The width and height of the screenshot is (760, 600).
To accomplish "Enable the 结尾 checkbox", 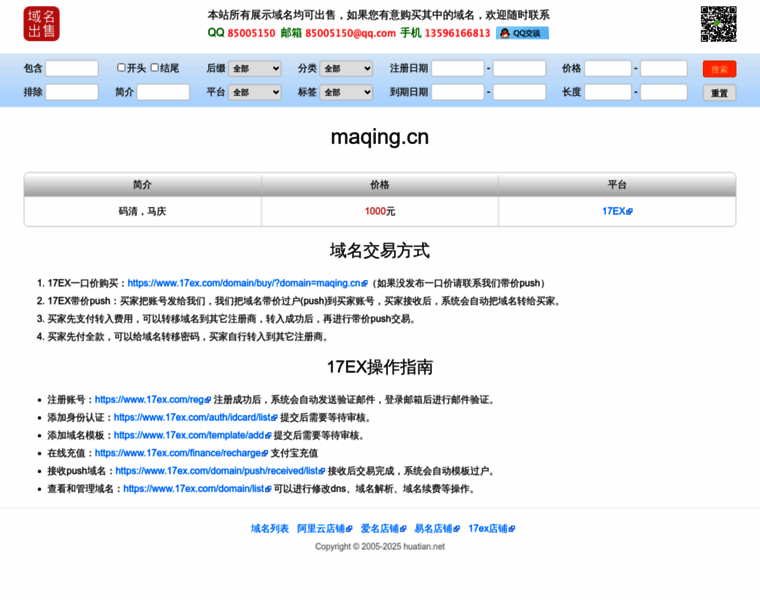I will (155, 68).
